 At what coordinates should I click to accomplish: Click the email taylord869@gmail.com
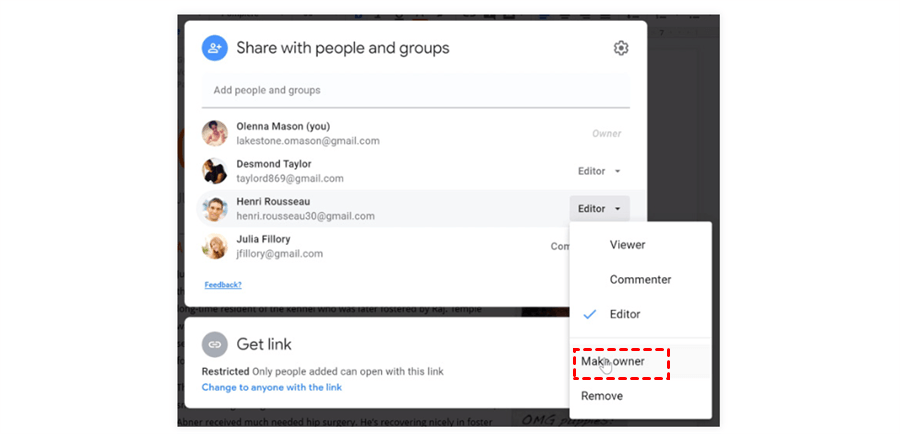[x=290, y=179]
